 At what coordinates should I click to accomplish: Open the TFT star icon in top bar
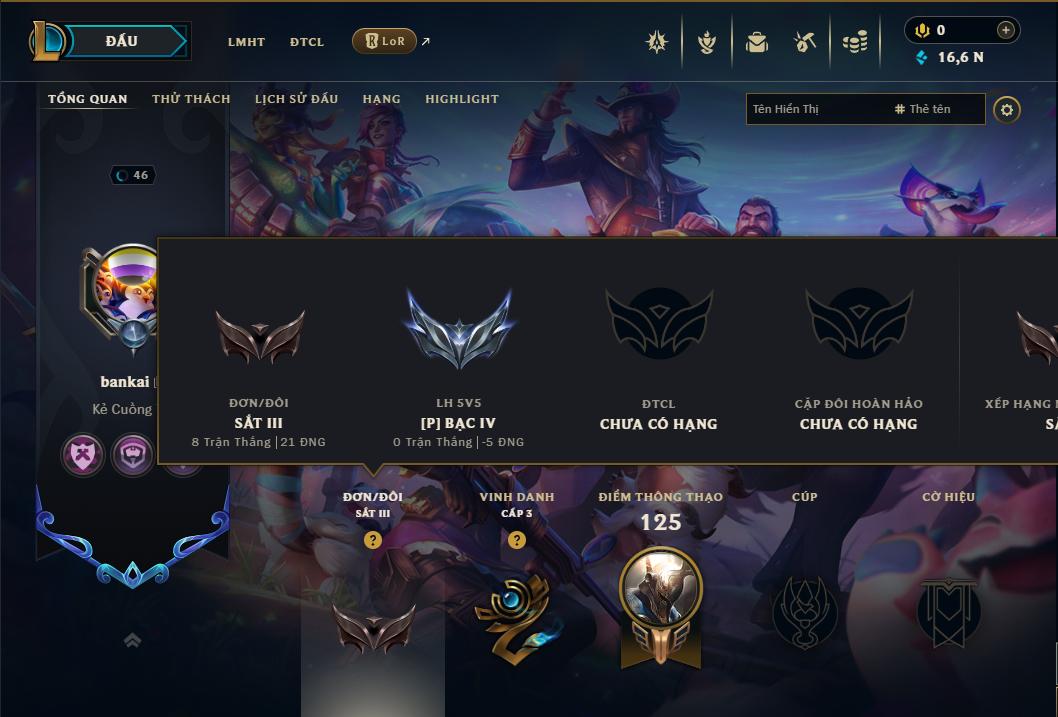pyautogui.click(x=657, y=42)
